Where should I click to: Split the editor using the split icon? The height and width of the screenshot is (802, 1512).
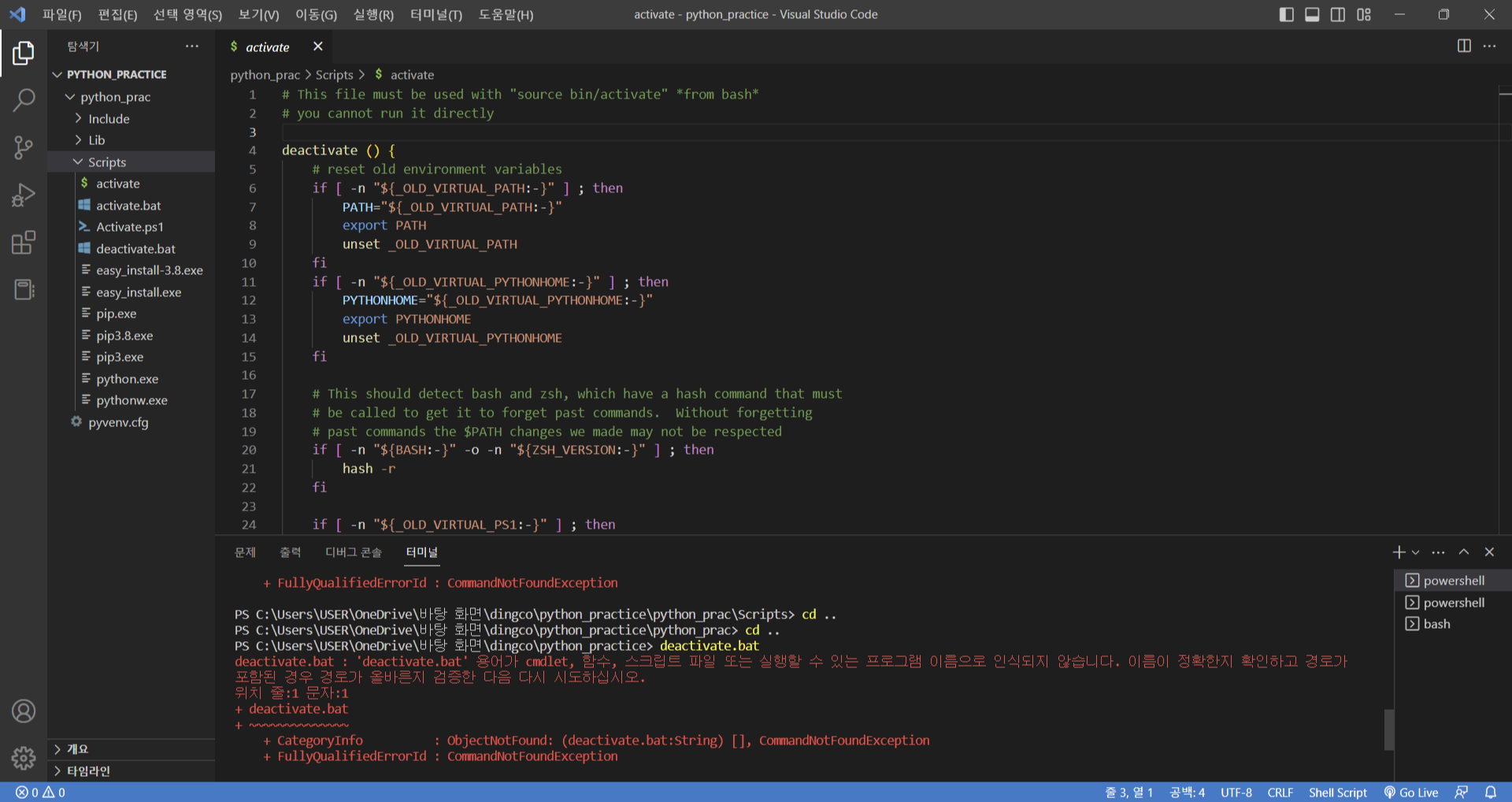[1464, 46]
